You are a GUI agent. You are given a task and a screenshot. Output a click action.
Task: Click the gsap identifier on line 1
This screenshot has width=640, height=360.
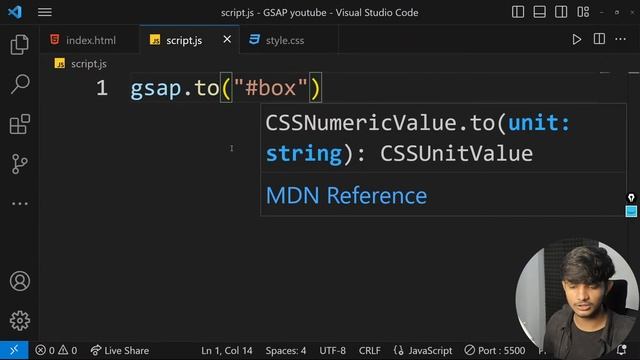156,89
